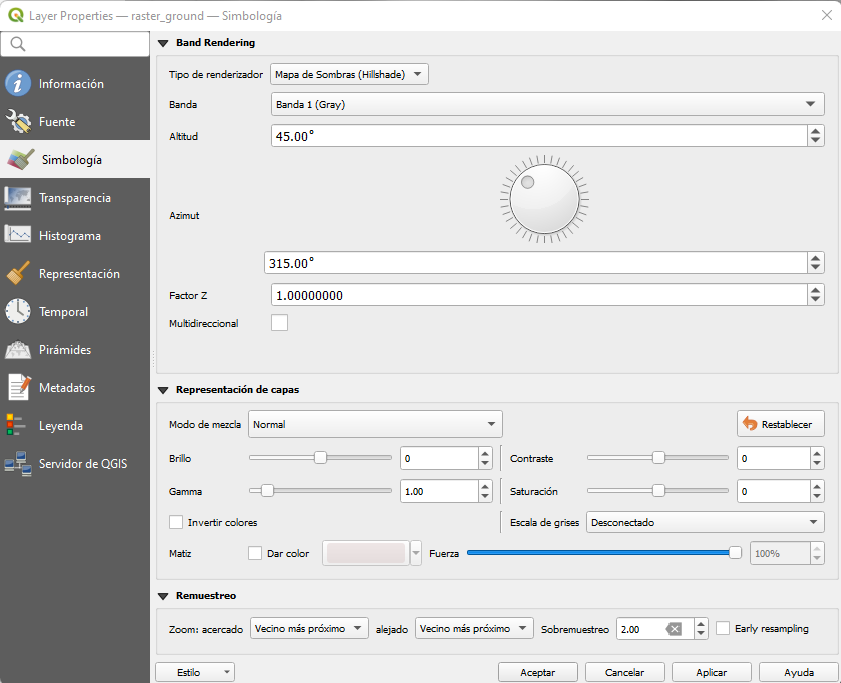Switch to the Transparencia tab
The image size is (841, 683).
[75, 198]
